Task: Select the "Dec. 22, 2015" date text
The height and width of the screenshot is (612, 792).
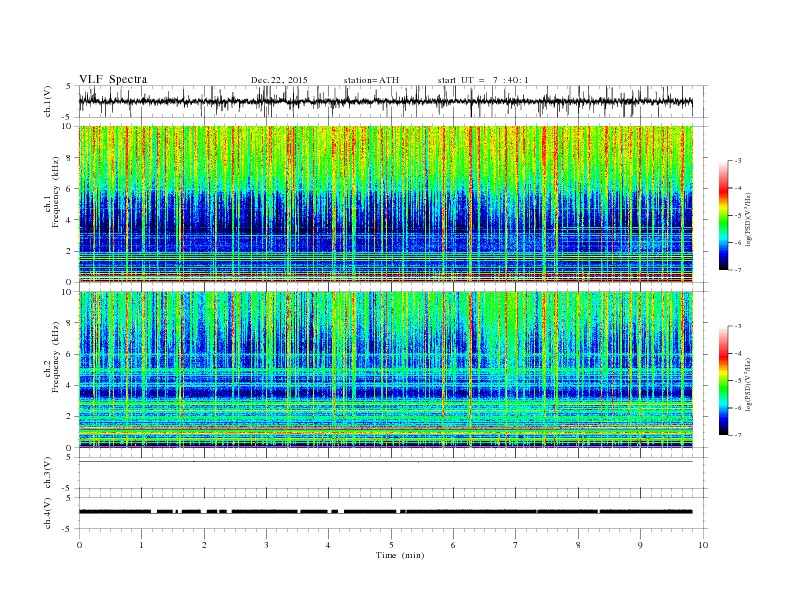Action: point(279,80)
